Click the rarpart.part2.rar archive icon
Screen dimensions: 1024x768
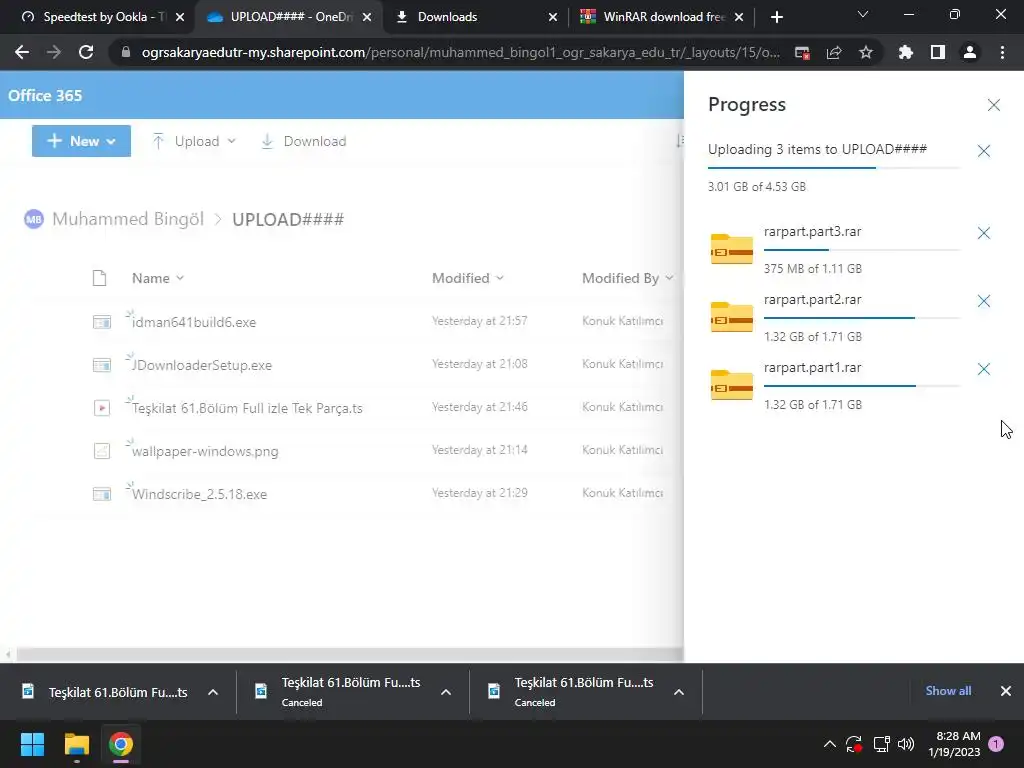point(731,317)
